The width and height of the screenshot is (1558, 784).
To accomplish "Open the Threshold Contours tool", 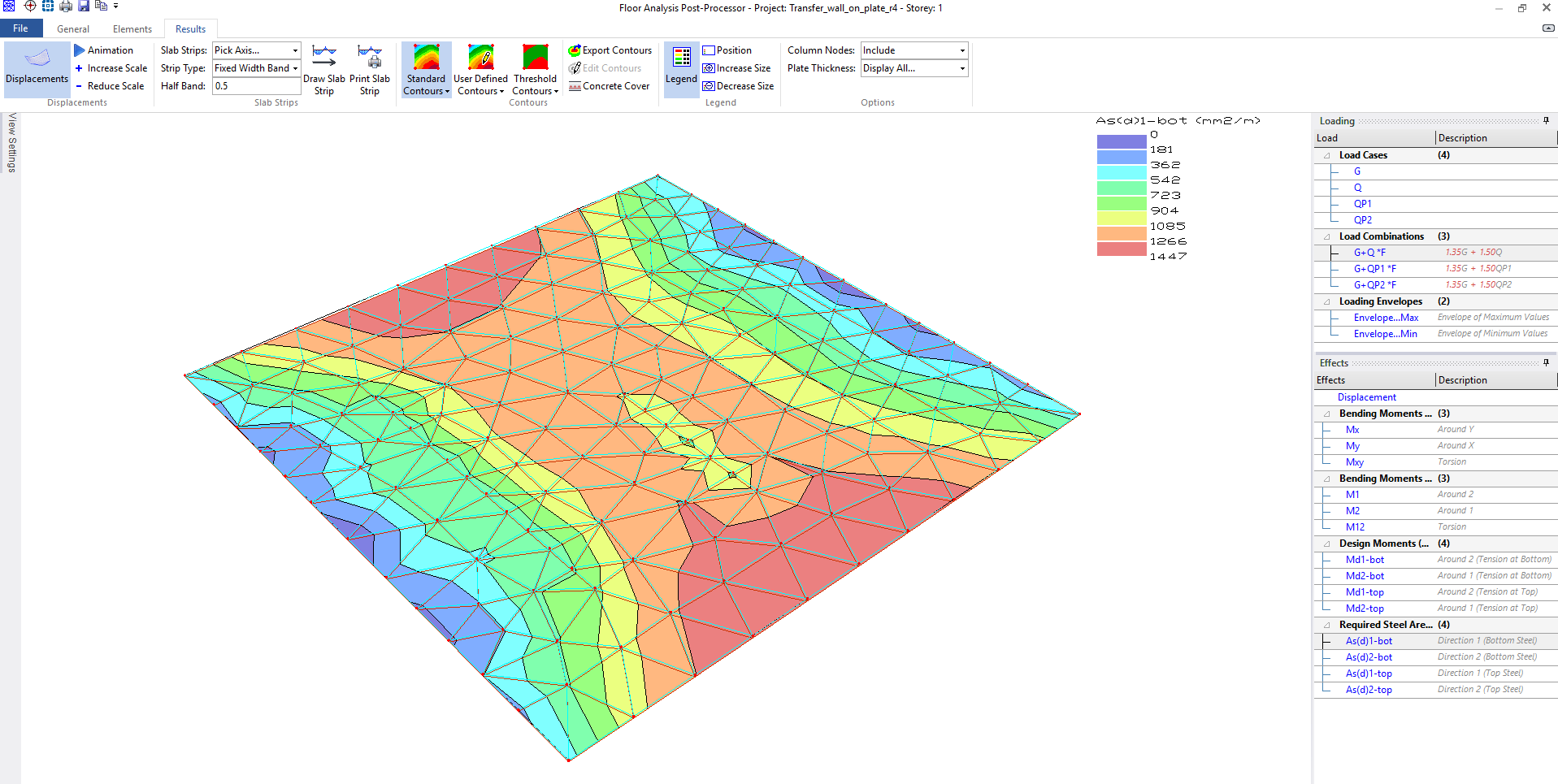I will [535, 69].
